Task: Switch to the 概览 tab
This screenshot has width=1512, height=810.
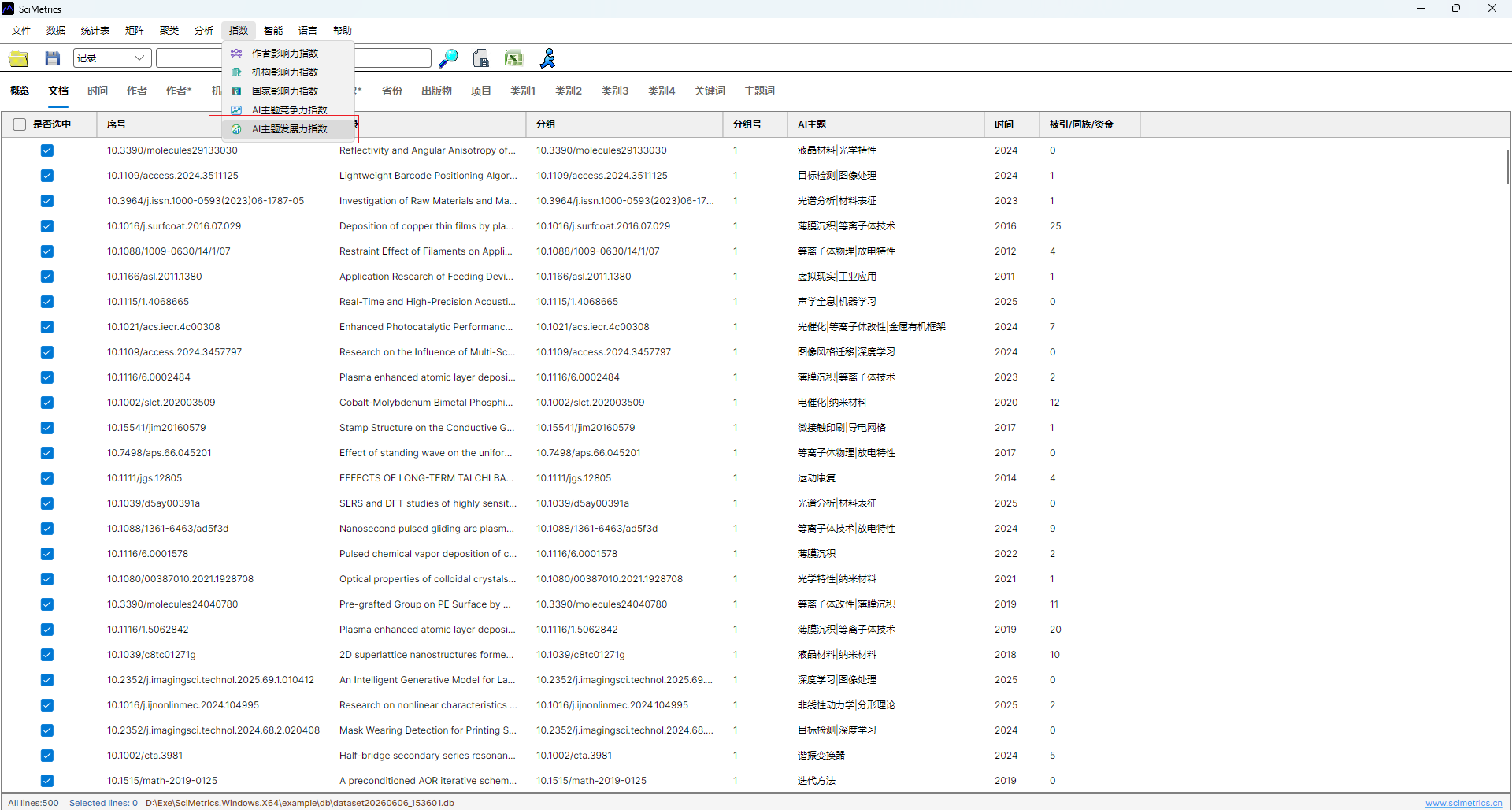Action: pos(20,91)
